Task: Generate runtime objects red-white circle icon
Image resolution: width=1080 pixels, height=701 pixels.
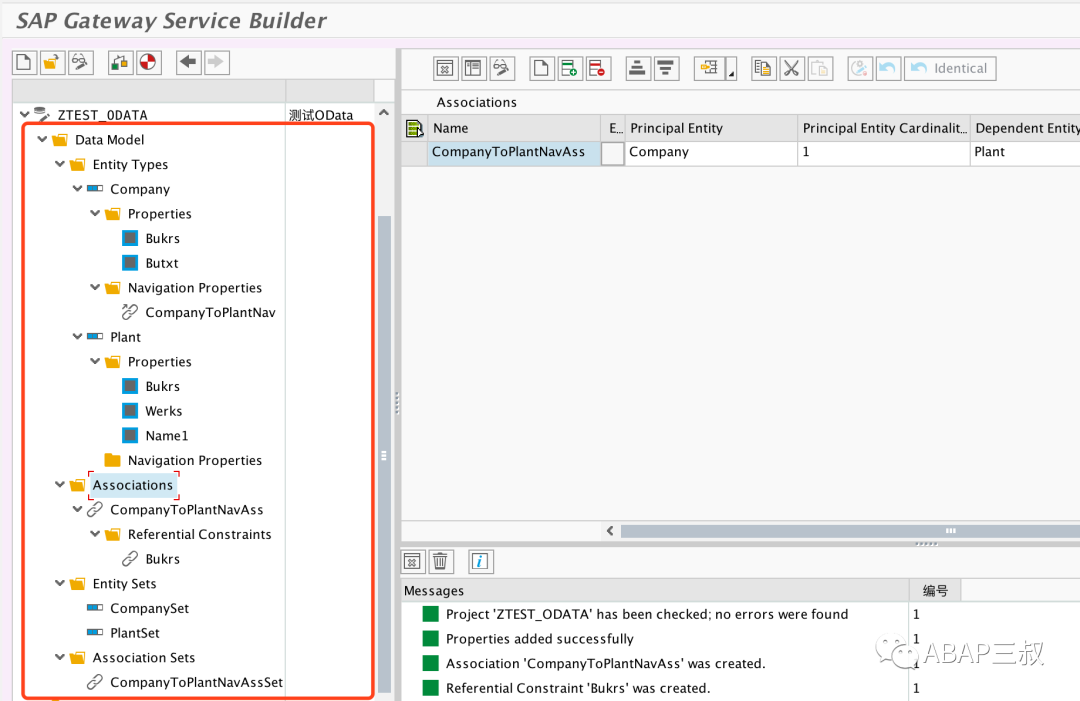Action: [148, 63]
